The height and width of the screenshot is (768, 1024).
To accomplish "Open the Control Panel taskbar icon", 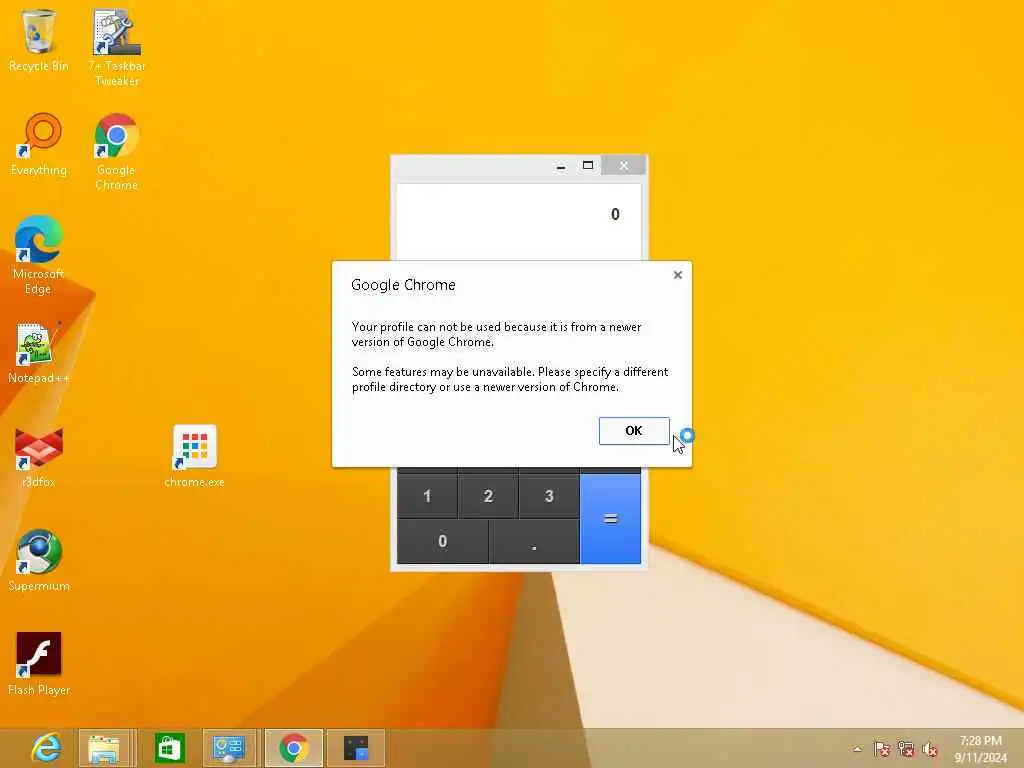I will (x=229, y=748).
